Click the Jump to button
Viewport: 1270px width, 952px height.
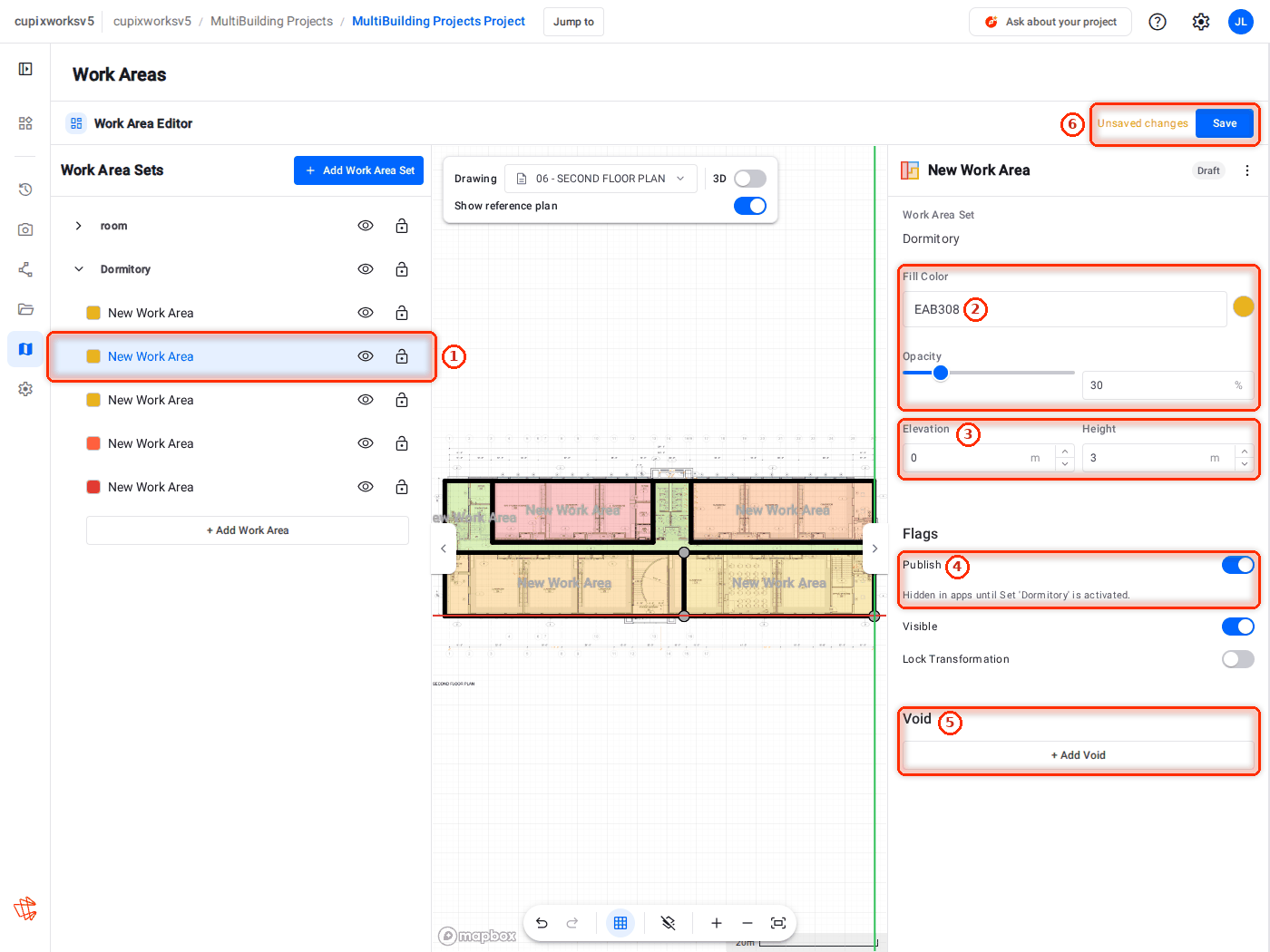pyautogui.click(x=573, y=22)
